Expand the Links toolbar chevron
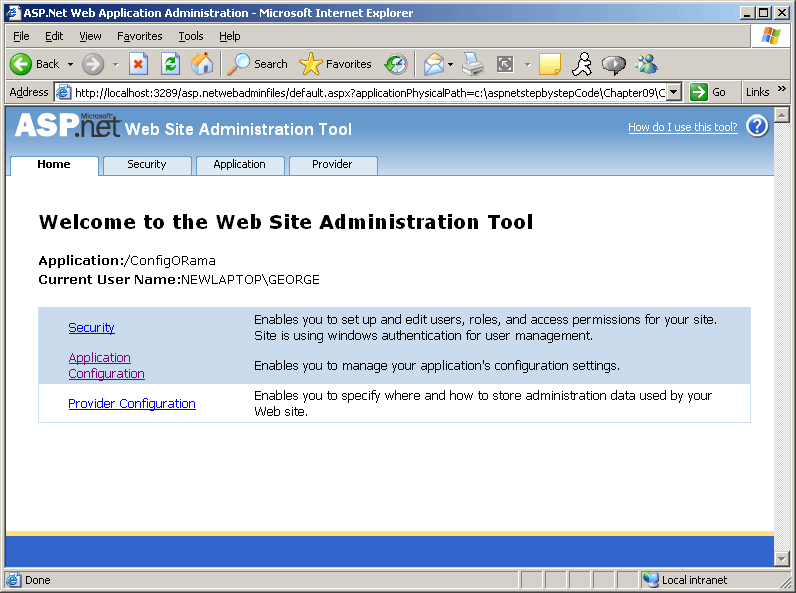Image resolution: width=796 pixels, height=593 pixels. [x=782, y=90]
